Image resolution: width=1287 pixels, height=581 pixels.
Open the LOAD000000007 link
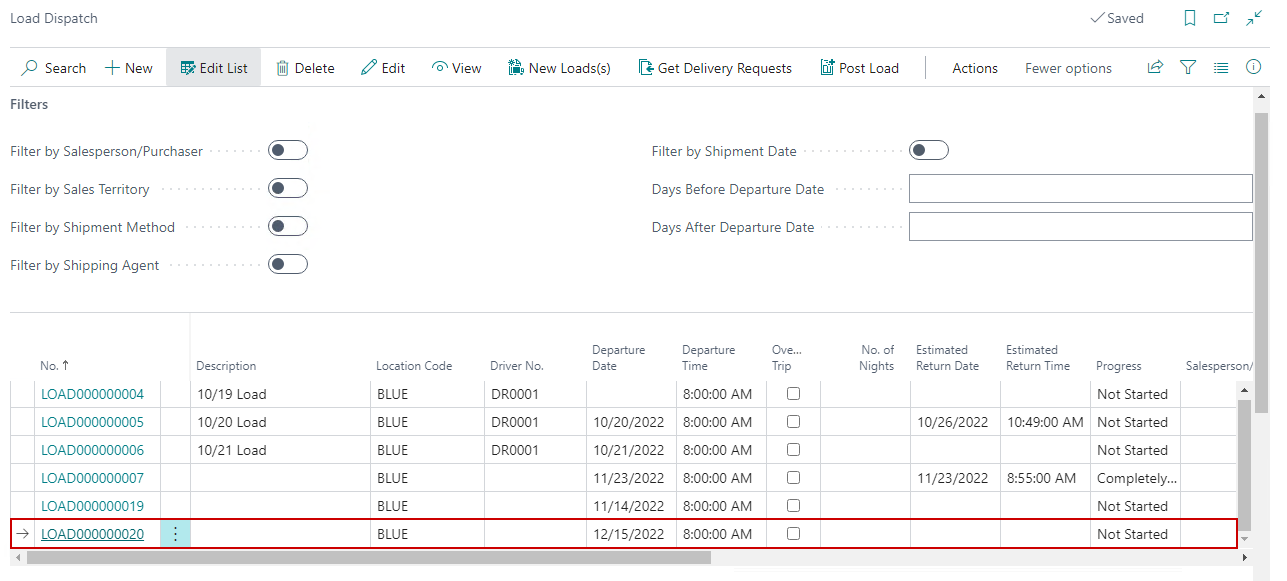[x=92, y=478]
